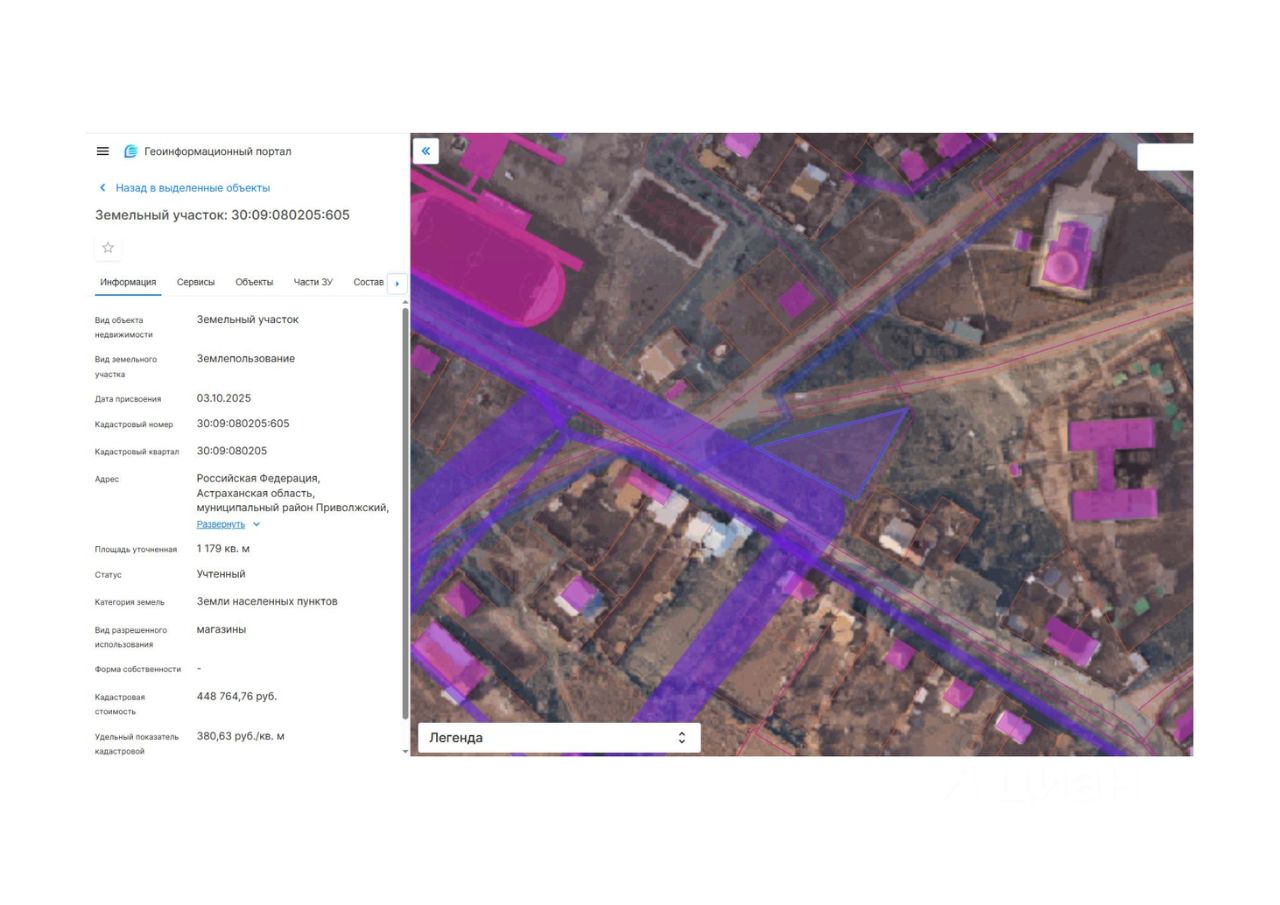Collapse the side panel with double-chevron button
Image resolution: width=1280 pixels, height=905 pixels.
tap(425, 151)
